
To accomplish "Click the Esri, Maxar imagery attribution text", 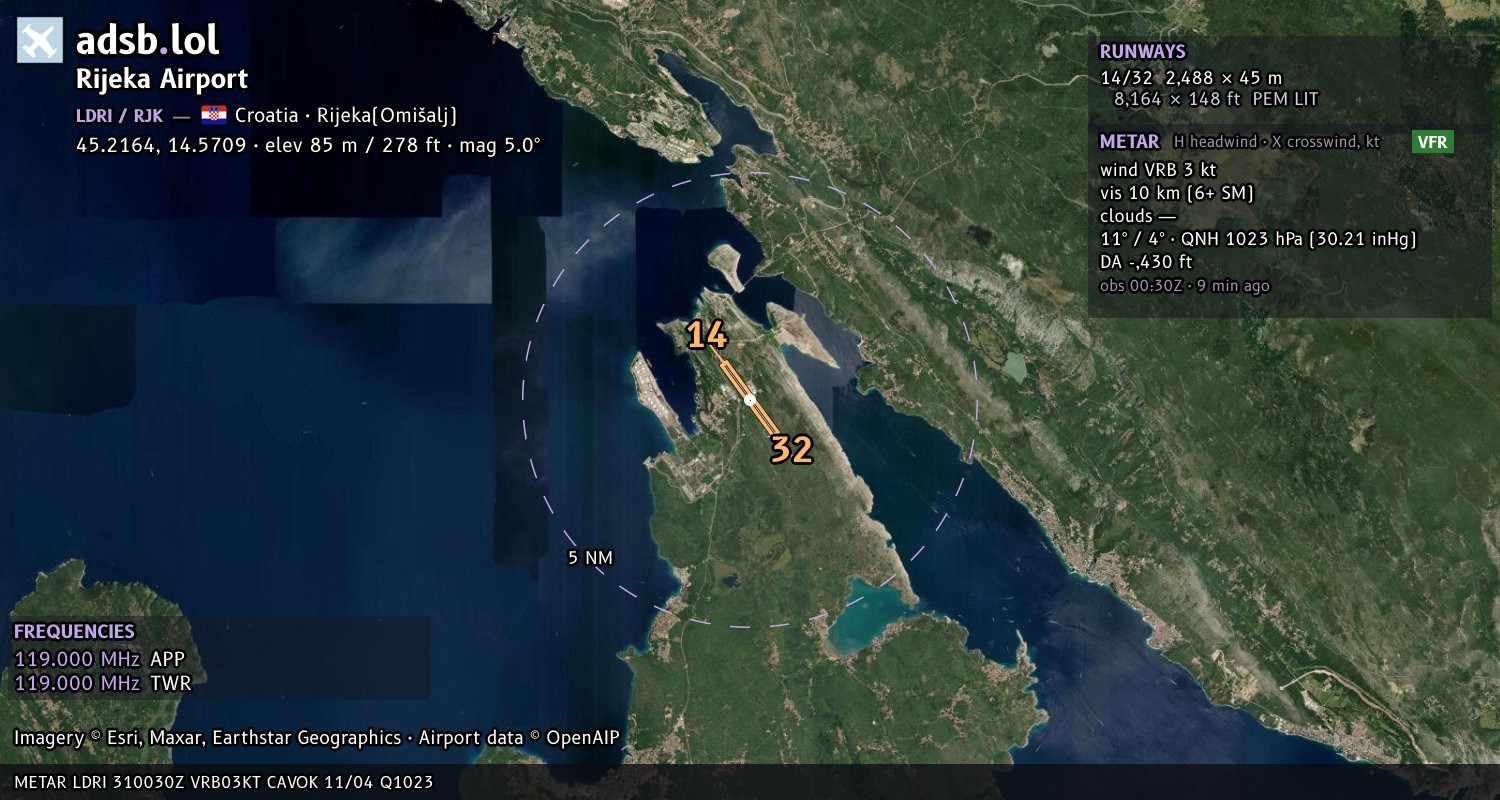I will (x=316, y=738).
